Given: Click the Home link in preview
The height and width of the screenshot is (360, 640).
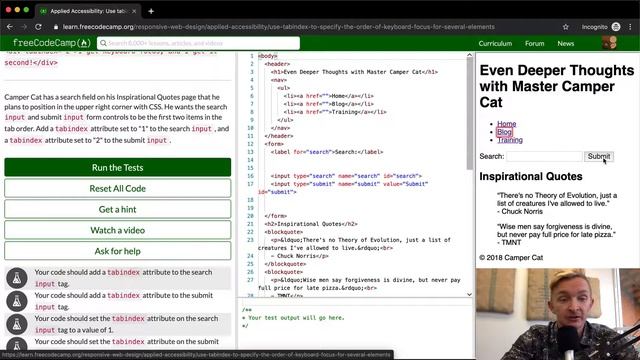Looking at the screenshot, I should click(x=507, y=124).
